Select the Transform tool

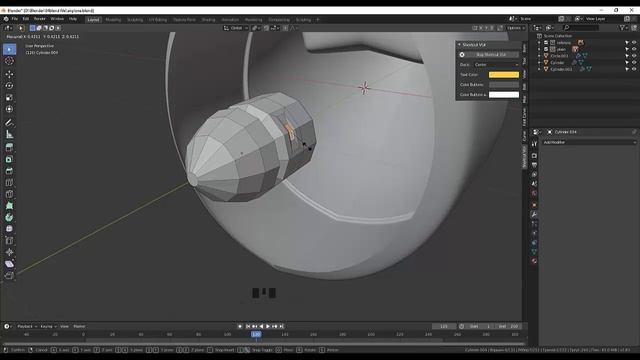click(x=9, y=109)
